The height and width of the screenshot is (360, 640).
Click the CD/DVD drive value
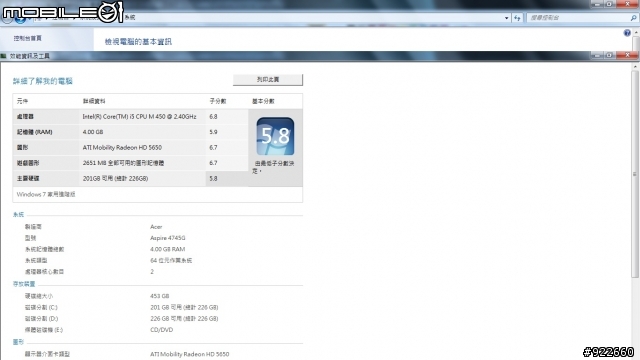click(x=162, y=330)
